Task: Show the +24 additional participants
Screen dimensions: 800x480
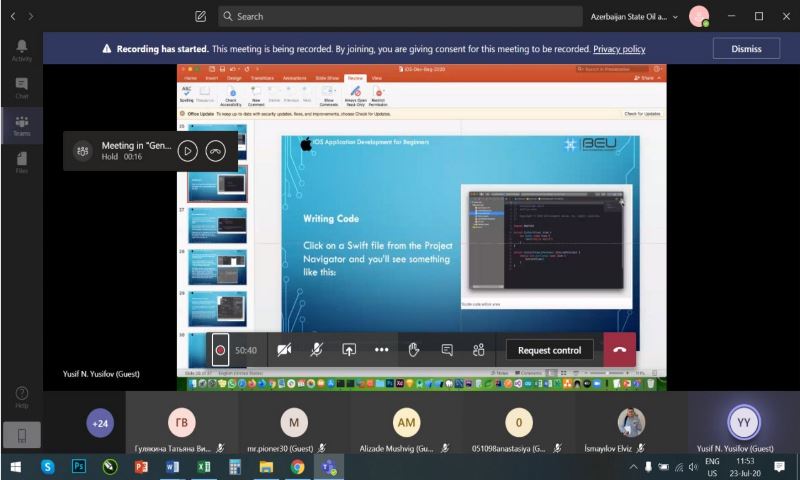Action: (x=100, y=423)
